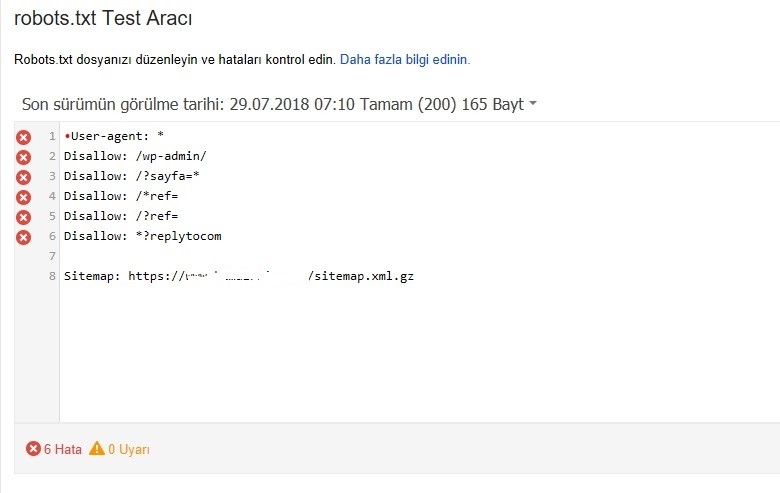
Task: Click error marker beside /?ref= line
Action: click(23, 217)
